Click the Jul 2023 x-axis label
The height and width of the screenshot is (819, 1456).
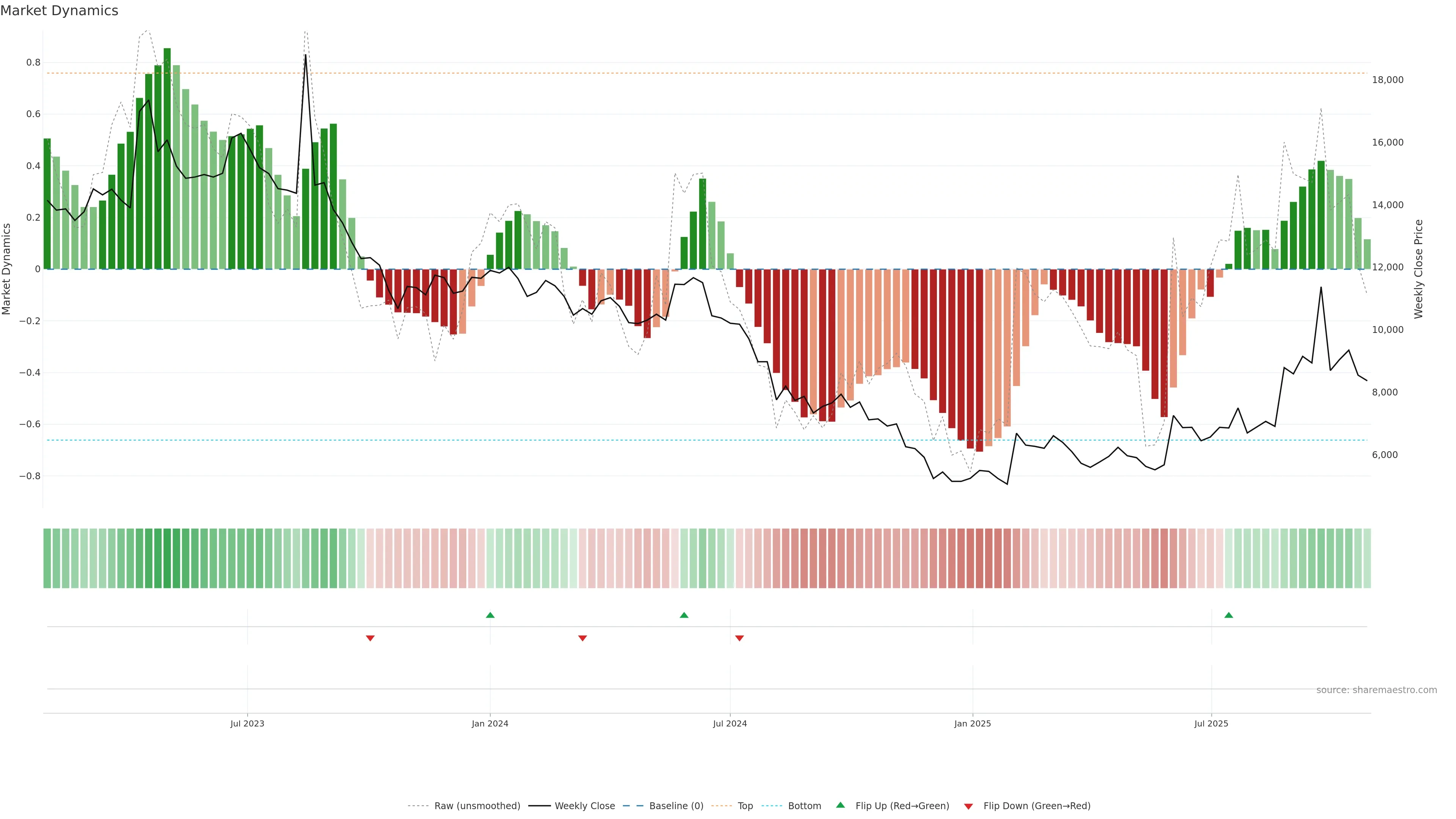click(x=247, y=723)
